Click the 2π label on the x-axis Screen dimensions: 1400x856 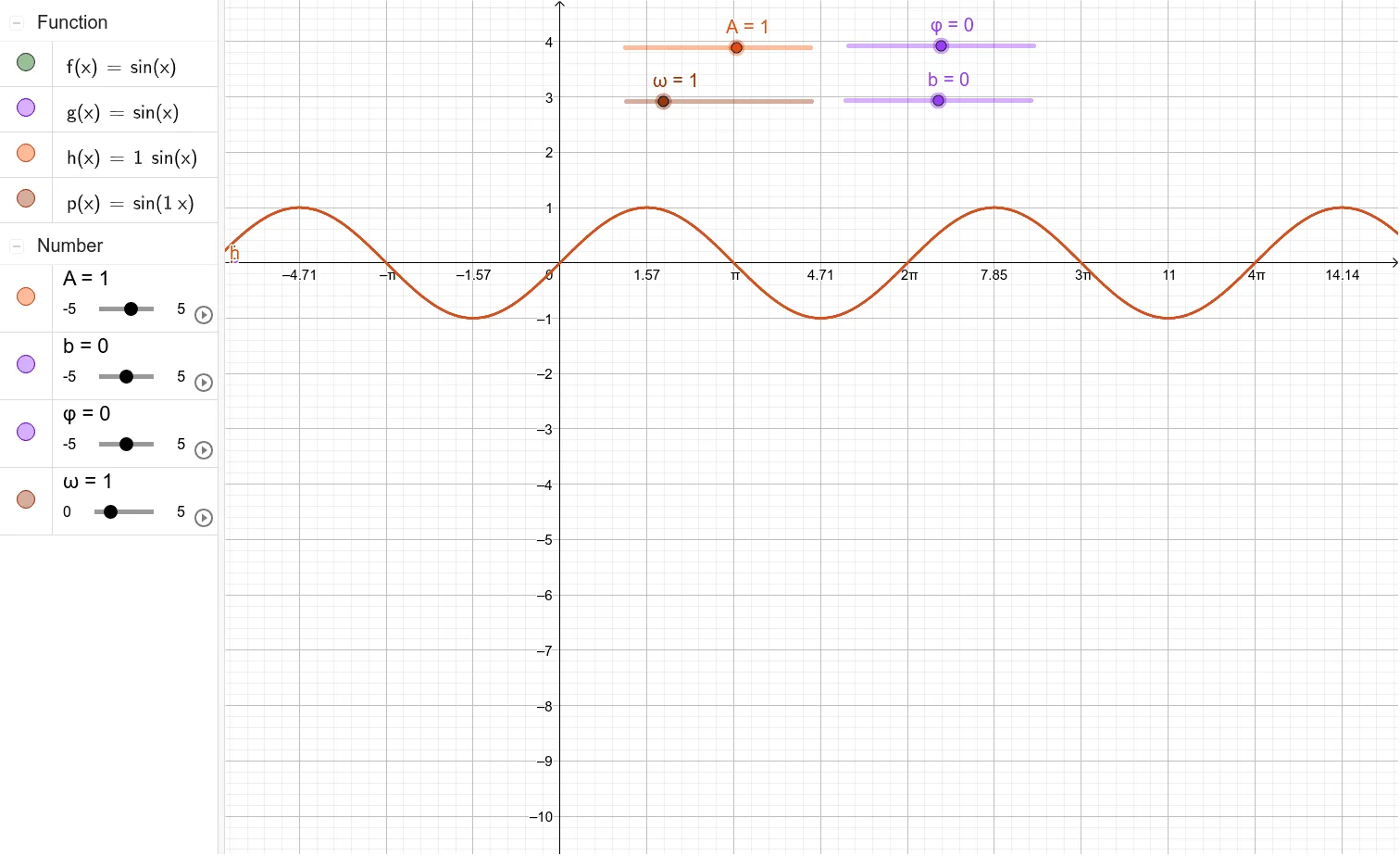[x=909, y=275]
